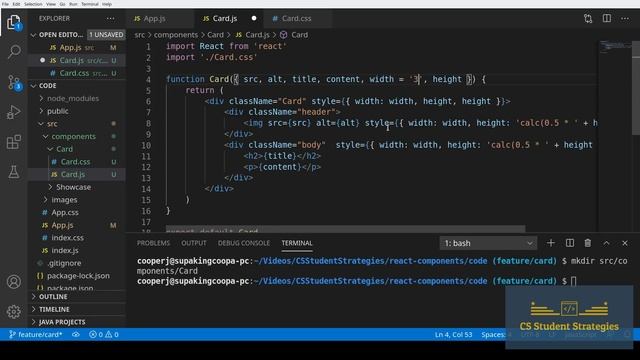Open editor more actions ellipsis
640x360 pixels.
(x=625, y=18)
